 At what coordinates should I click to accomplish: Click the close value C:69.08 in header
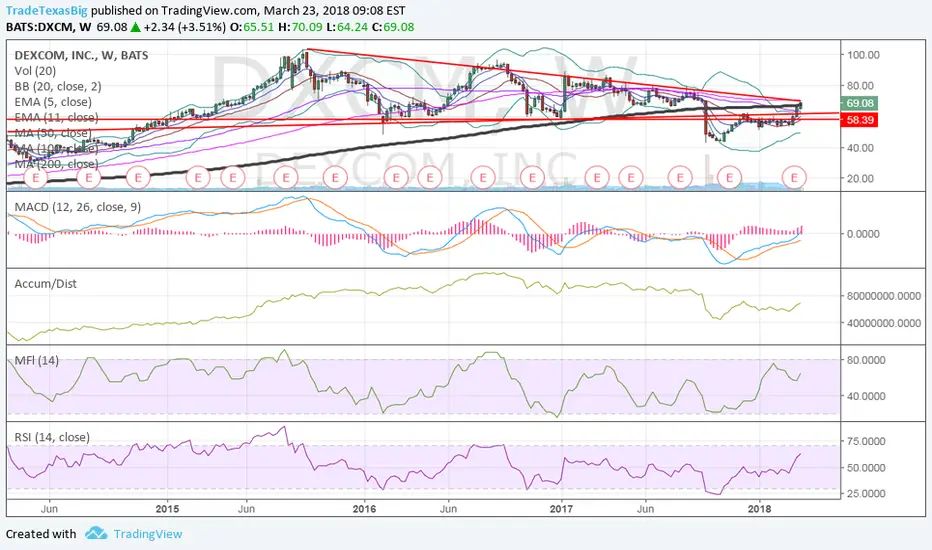[393, 27]
